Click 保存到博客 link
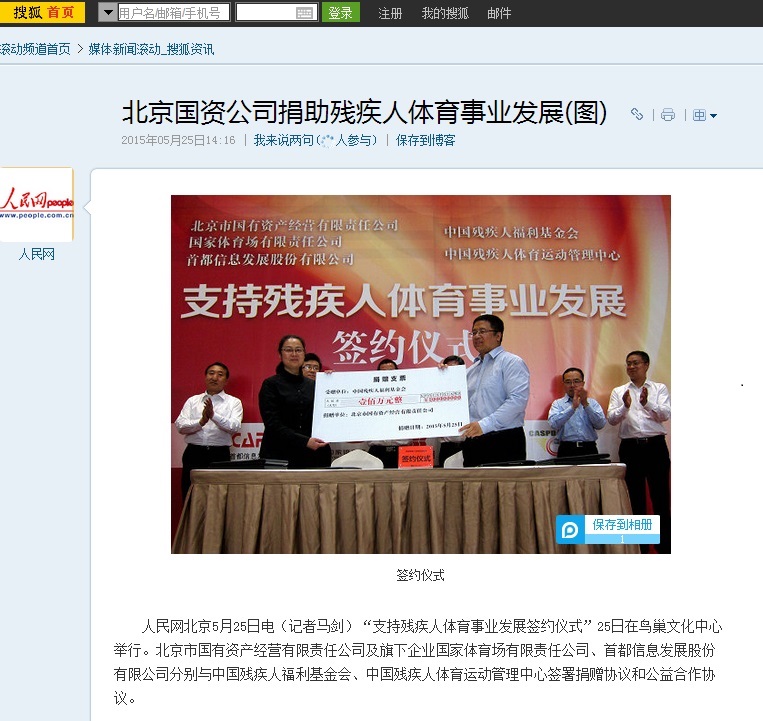The height and width of the screenshot is (721, 763). 426,141
